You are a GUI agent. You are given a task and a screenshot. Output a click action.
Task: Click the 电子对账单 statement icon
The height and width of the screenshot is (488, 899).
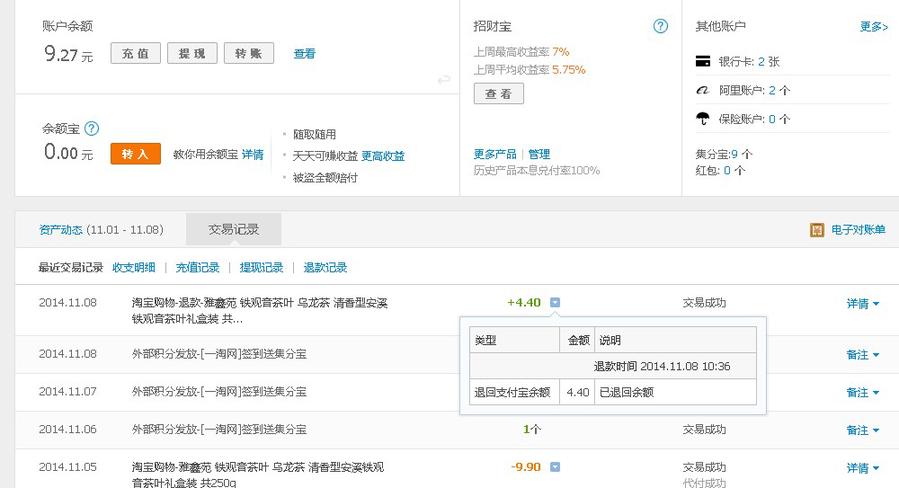pyautogui.click(x=817, y=230)
